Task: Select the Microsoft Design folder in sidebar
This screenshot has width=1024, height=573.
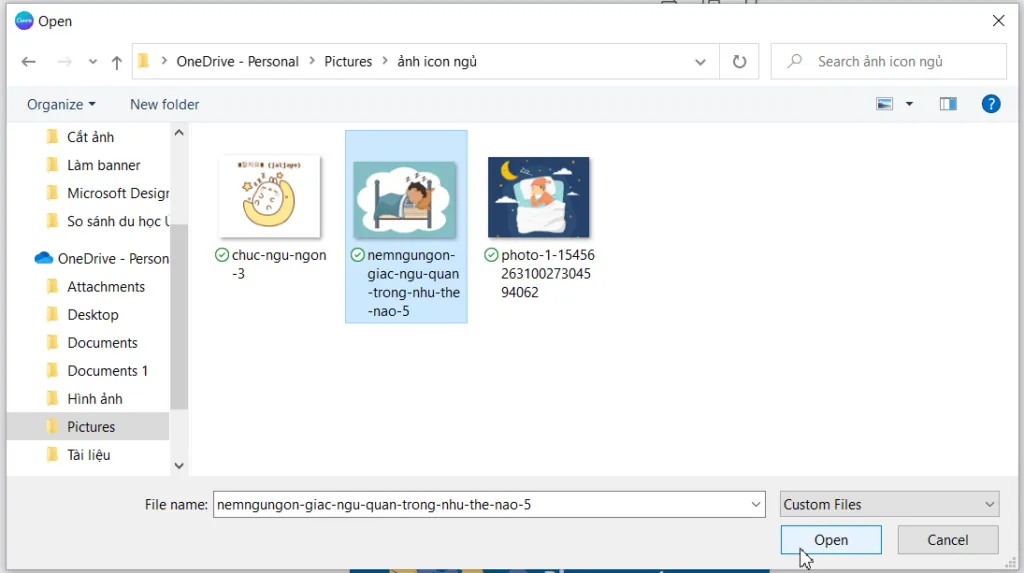Action: pos(118,193)
